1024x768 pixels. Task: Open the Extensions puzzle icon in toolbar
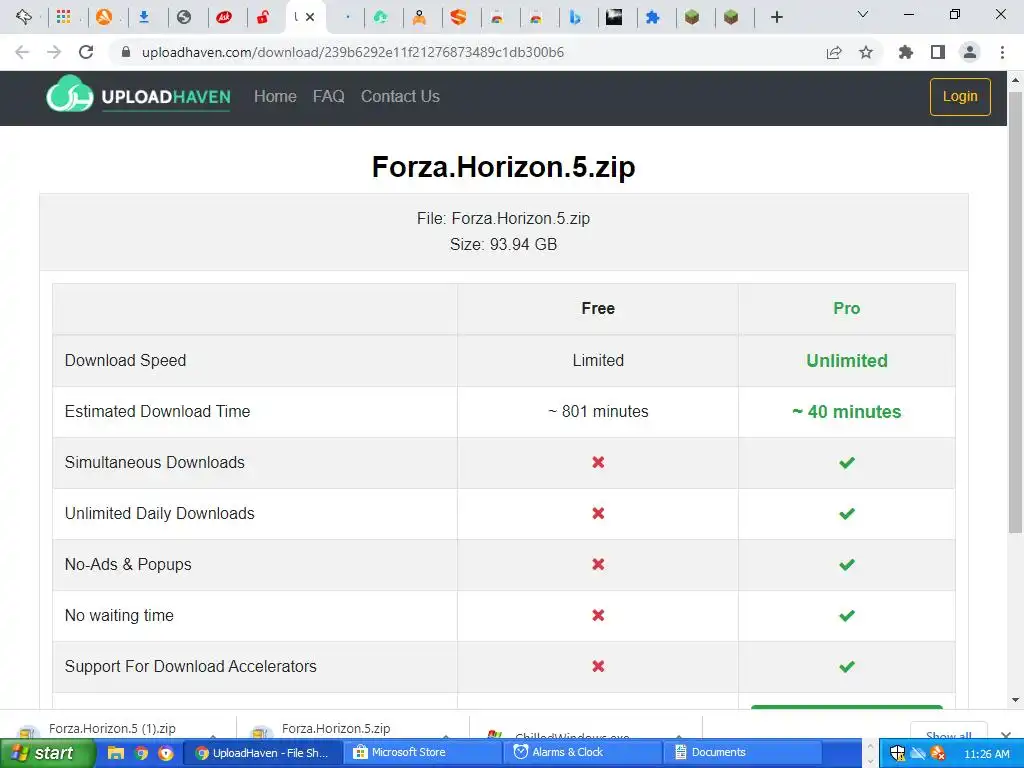(905, 52)
